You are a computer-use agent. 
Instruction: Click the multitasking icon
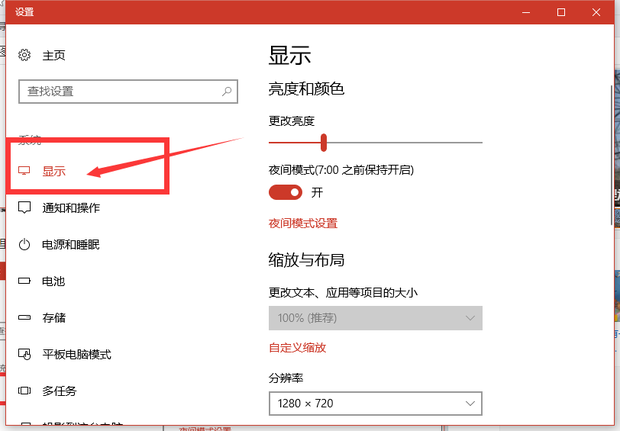click(24, 391)
